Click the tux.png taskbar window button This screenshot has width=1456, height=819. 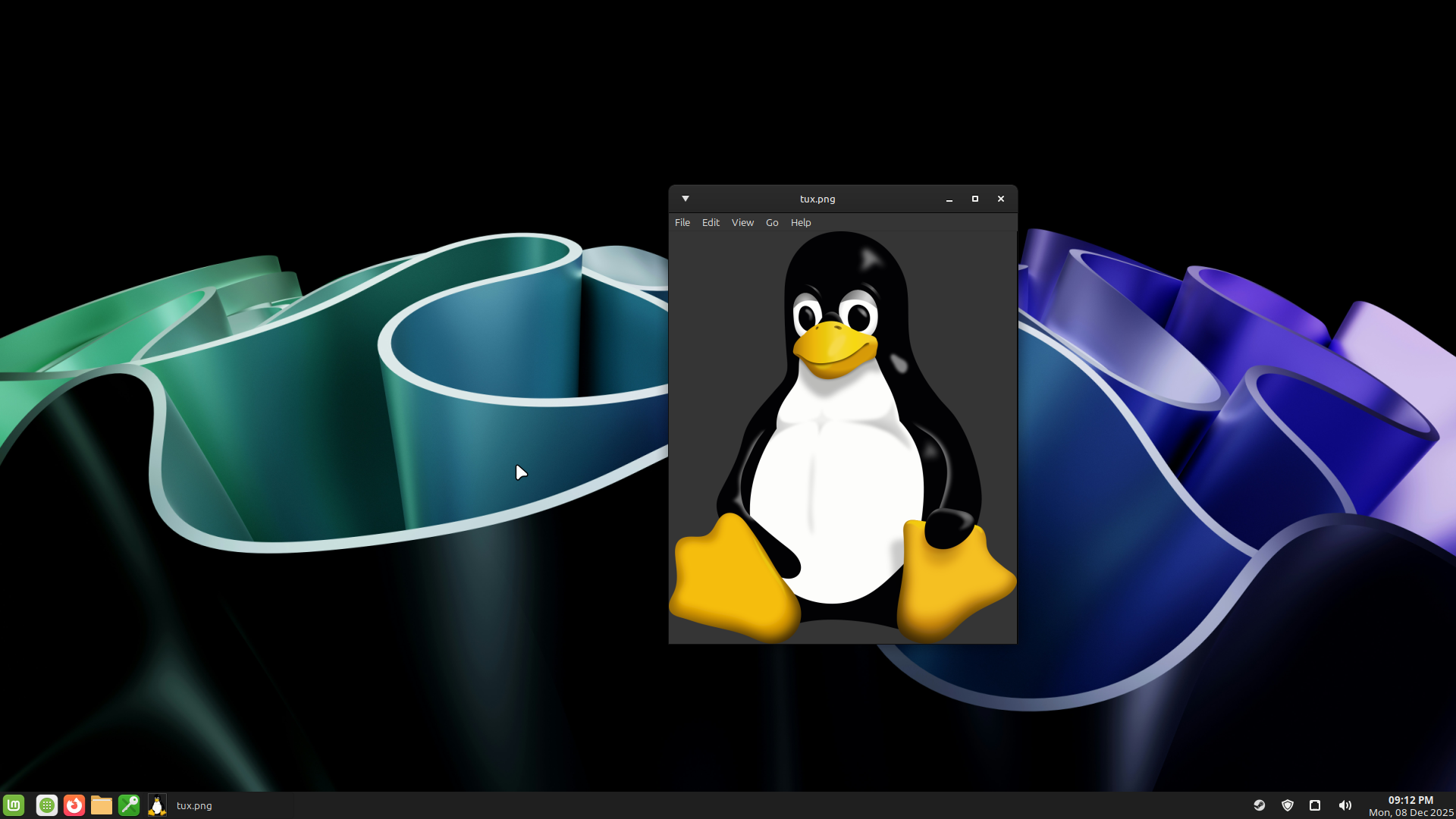[194, 805]
